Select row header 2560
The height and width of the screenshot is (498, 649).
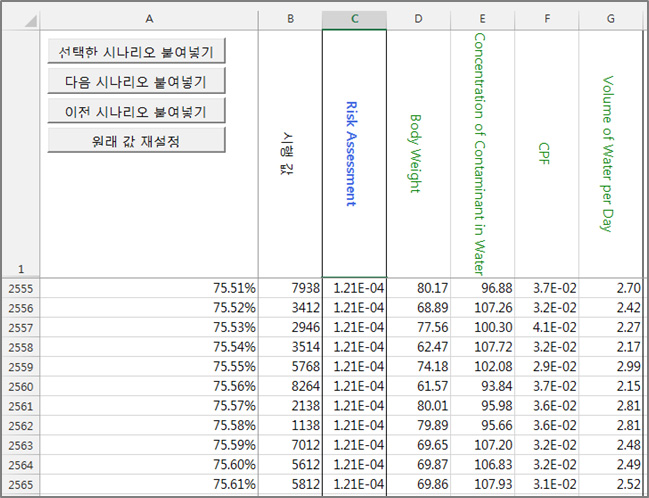pyautogui.click(x=21, y=386)
